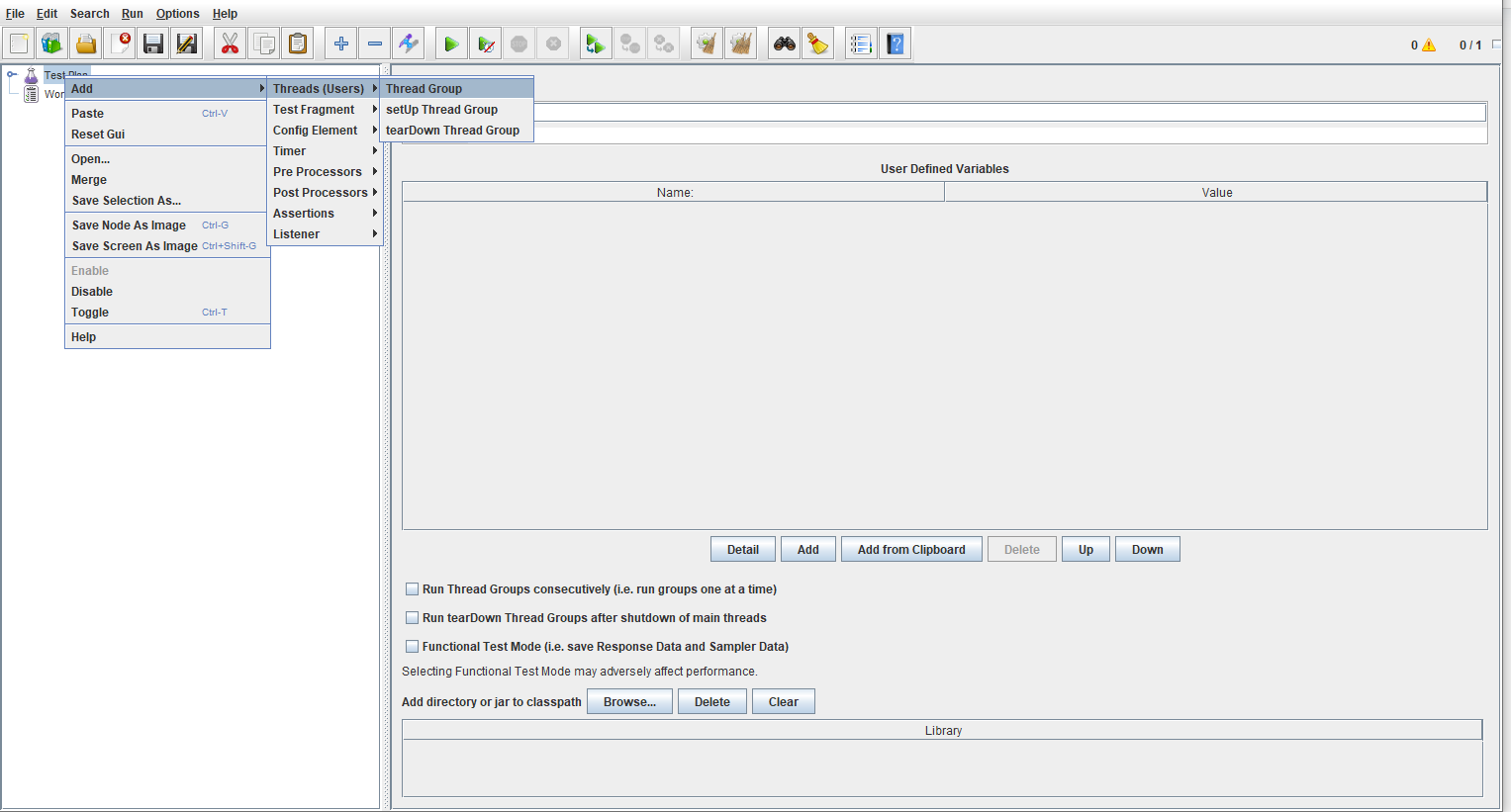The height and width of the screenshot is (812, 1511).
Task: Toggle the Functional Test Mode checkbox
Action: (x=412, y=647)
